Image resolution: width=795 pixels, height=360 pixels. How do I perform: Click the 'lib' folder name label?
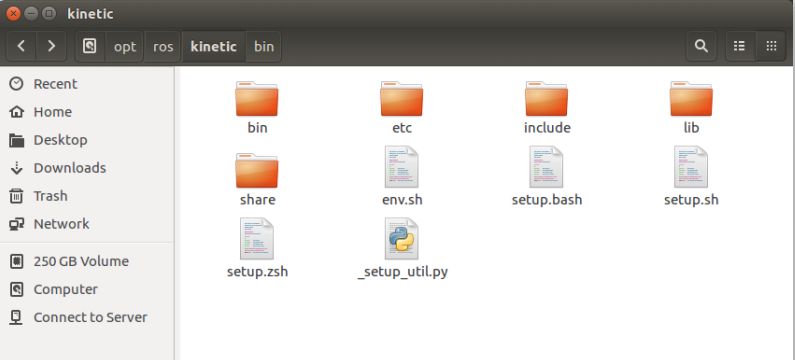pos(692,128)
